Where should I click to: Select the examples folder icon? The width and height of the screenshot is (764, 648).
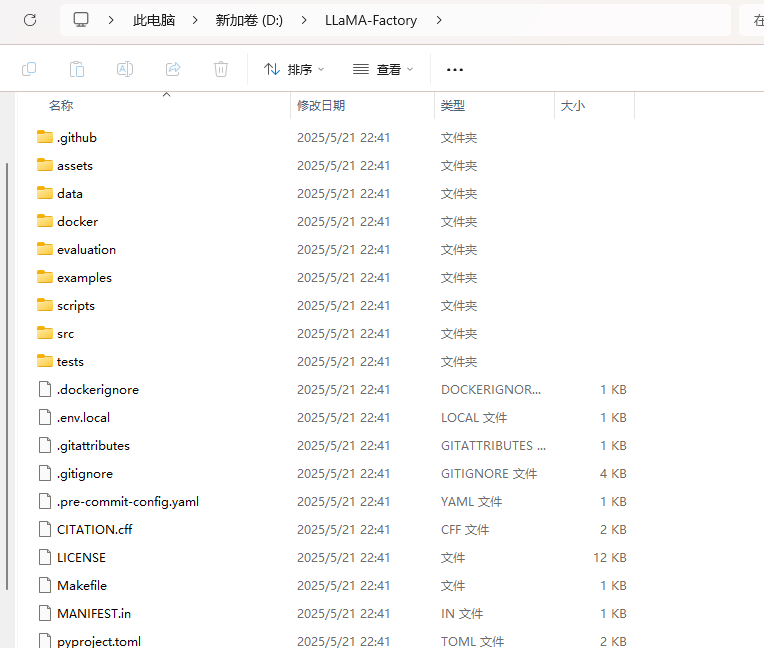pyautogui.click(x=45, y=277)
